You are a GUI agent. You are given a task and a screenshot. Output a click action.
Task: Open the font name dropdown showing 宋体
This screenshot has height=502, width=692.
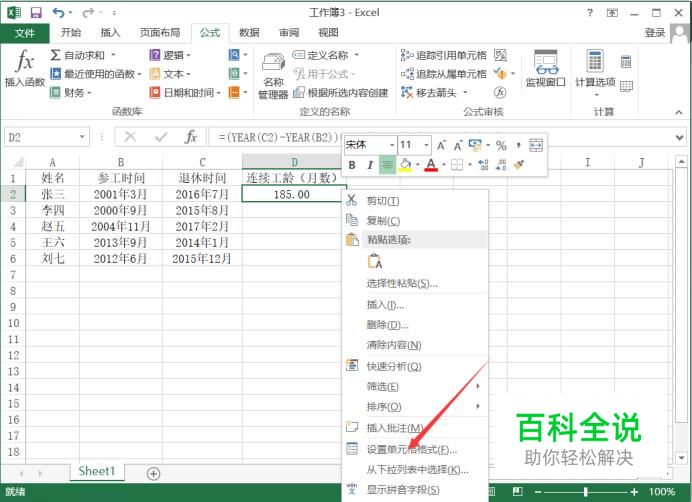pos(391,145)
